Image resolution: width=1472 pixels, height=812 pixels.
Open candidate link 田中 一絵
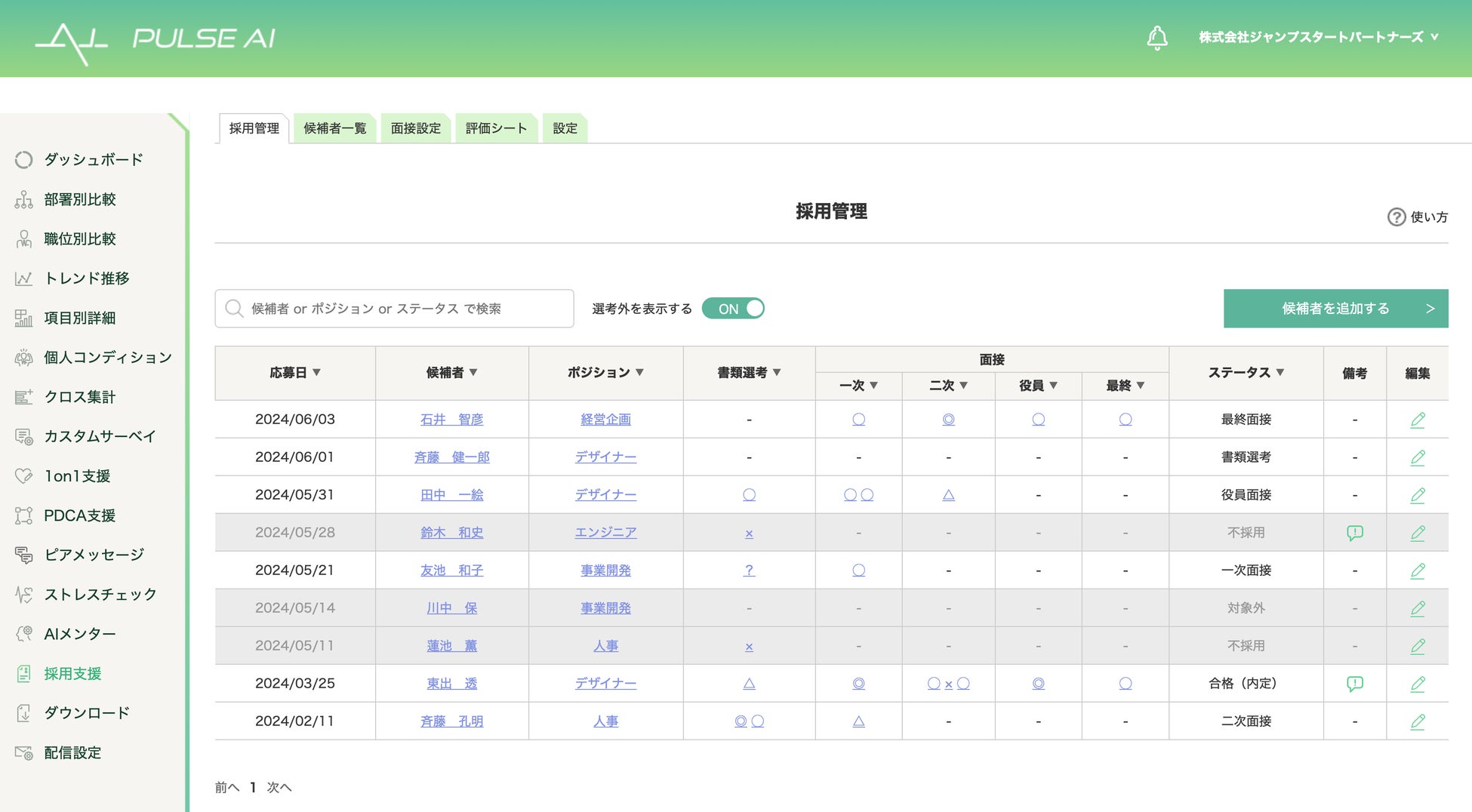click(x=451, y=495)
